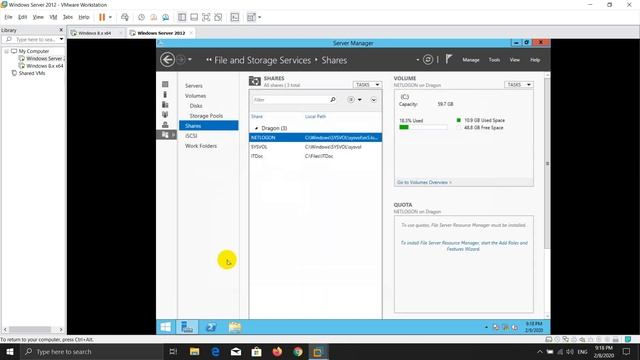Switch to Unity mode

coord(218,17)
